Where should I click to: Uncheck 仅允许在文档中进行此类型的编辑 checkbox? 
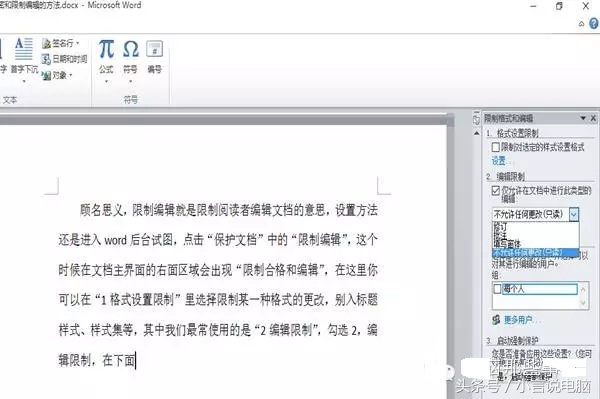coord(496,190)
